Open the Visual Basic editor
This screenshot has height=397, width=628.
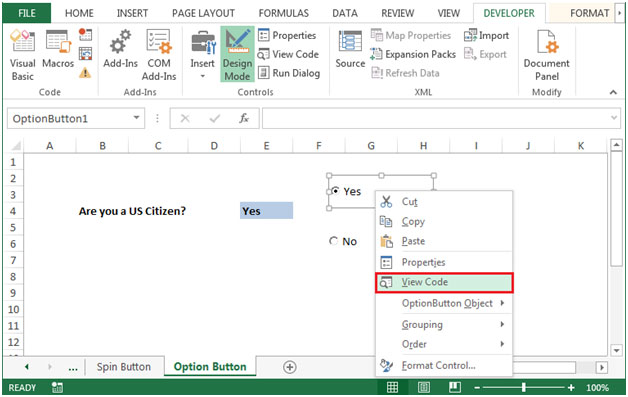pyautogui.click(x=22, y=55)
